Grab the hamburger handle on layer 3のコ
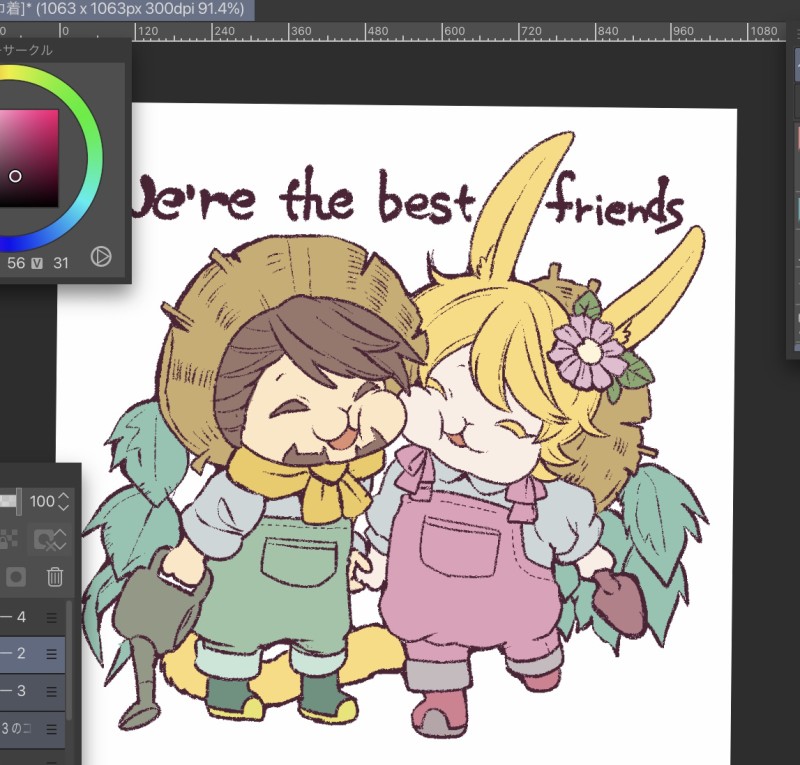The width and height of the screenshot is (800, 765). (52, 729)
